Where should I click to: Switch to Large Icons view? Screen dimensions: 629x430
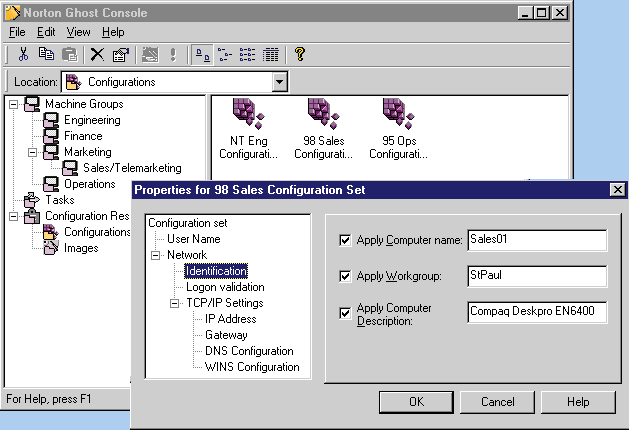200,55
